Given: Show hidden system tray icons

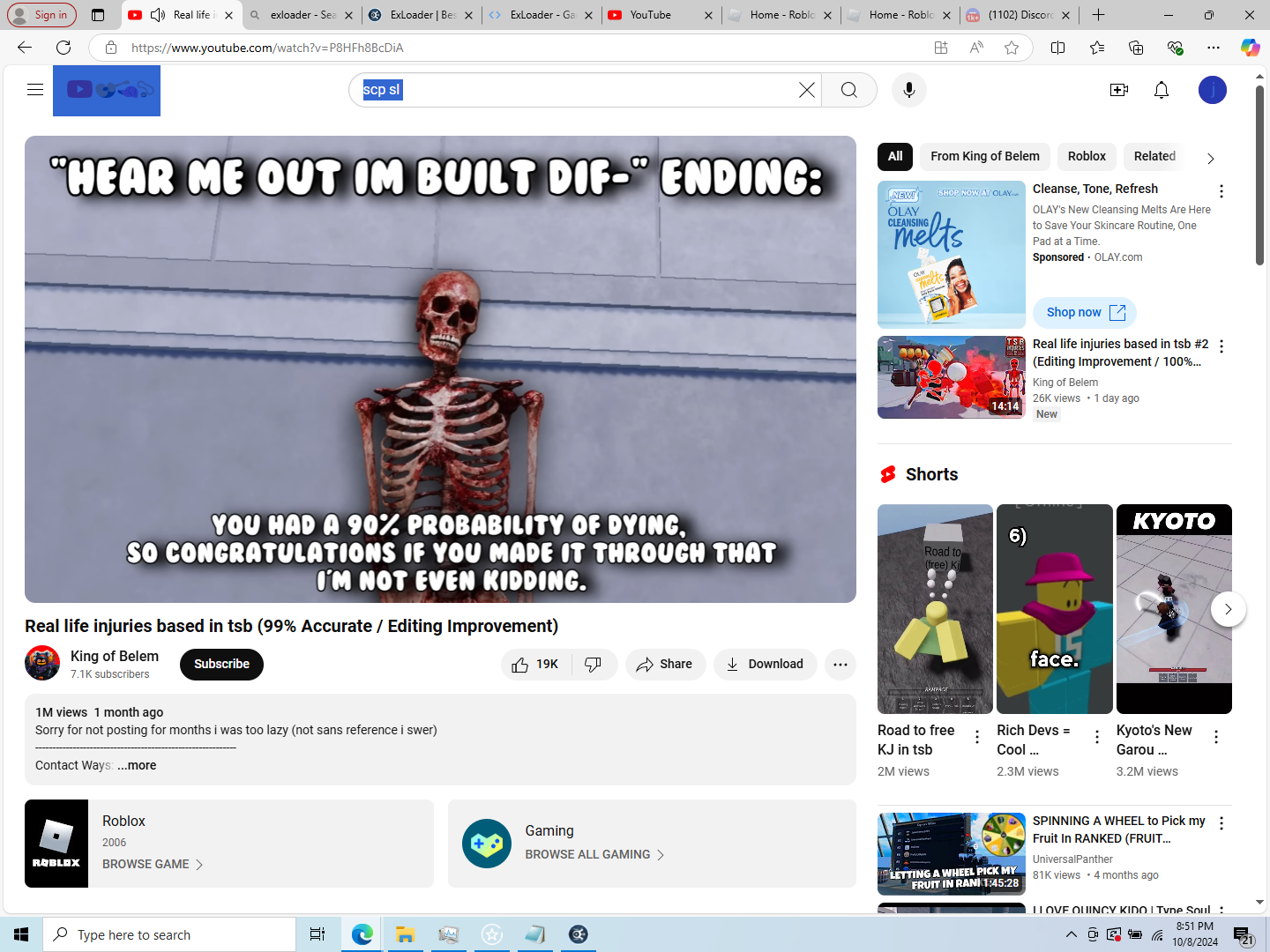Looking at the screenshot, I should [x=1071, y=934].
